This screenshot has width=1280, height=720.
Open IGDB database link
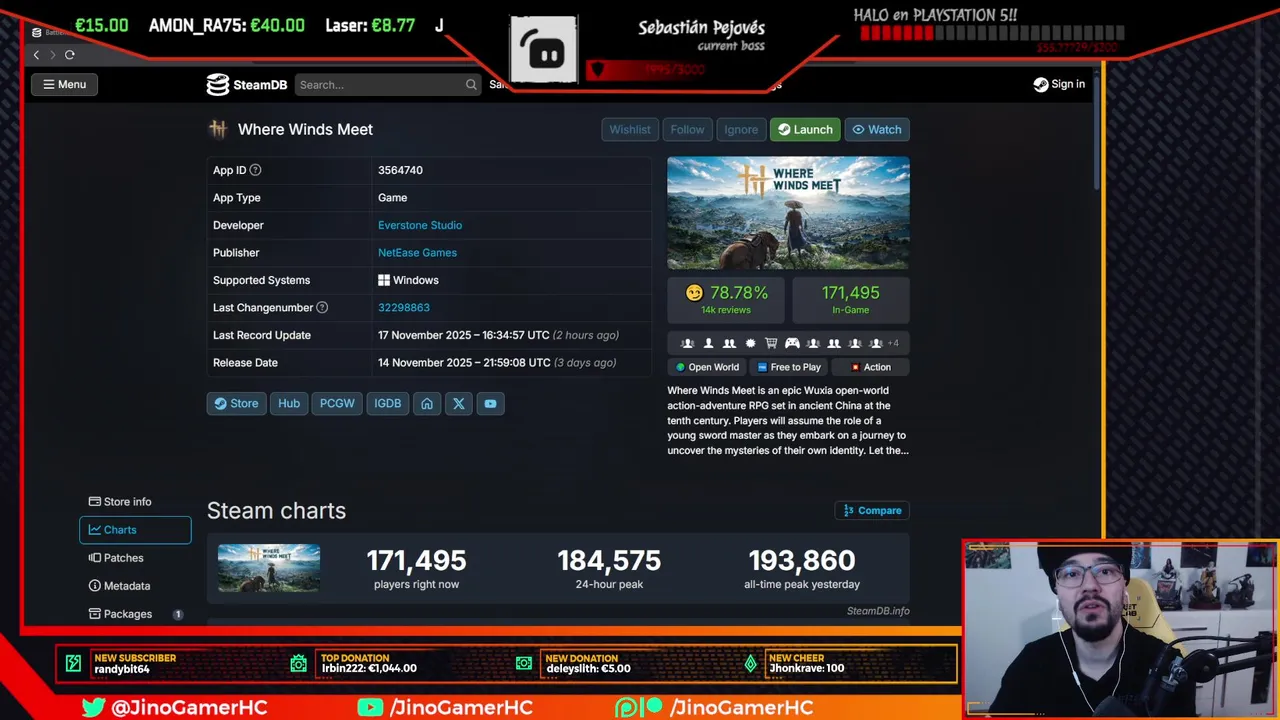coord(387,403)
